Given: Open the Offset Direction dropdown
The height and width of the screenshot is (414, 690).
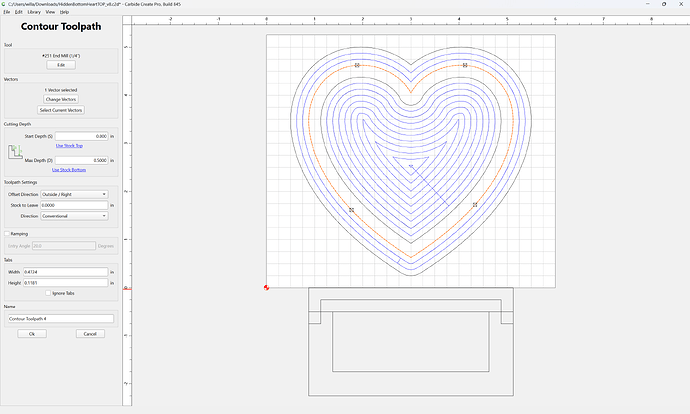Looking at the screenshot, I should [74, 194].
